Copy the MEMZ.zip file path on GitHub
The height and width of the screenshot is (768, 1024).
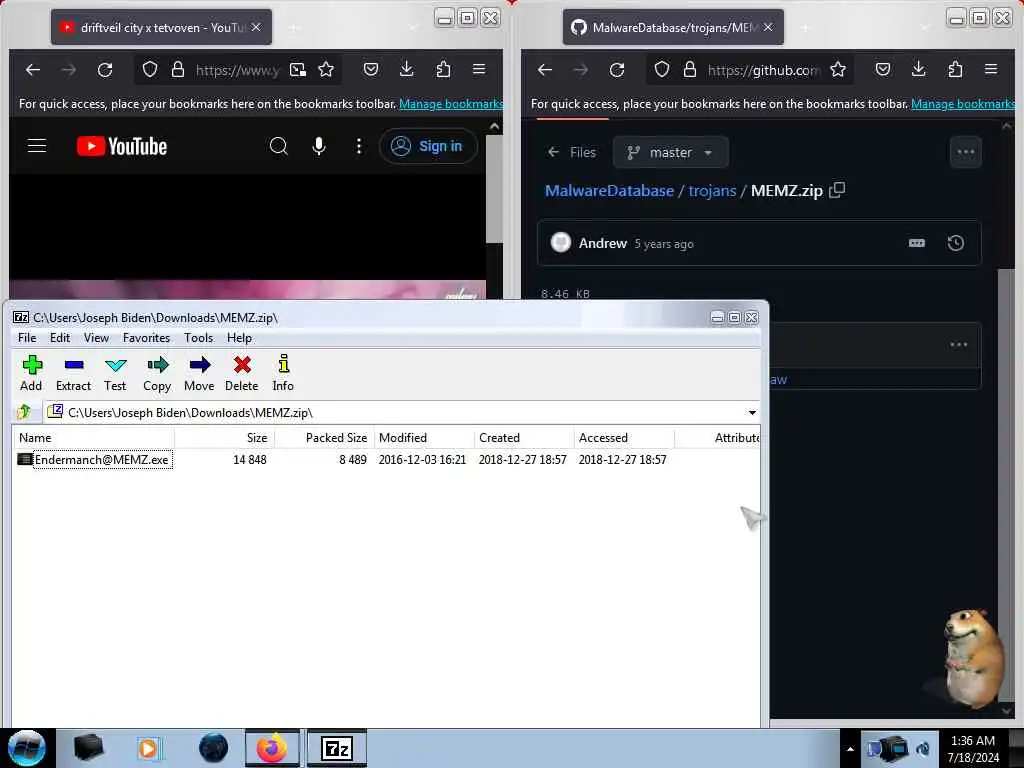[x=837, y=190]
